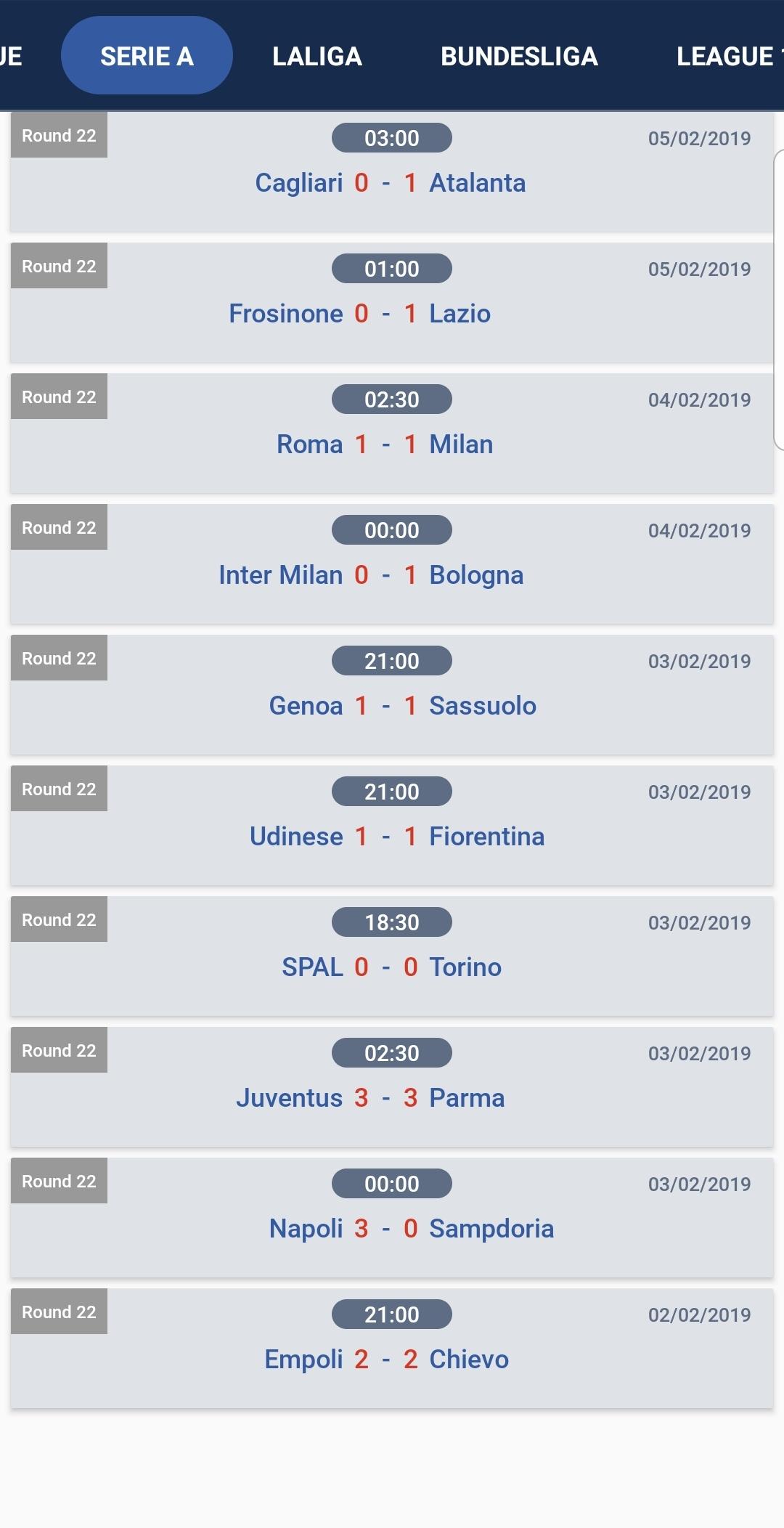Image resolution: width=784 pixels, height=1528 pixels.
Task: Tap the 18:30 time badge for SPAL match
Action: (392, 922)
